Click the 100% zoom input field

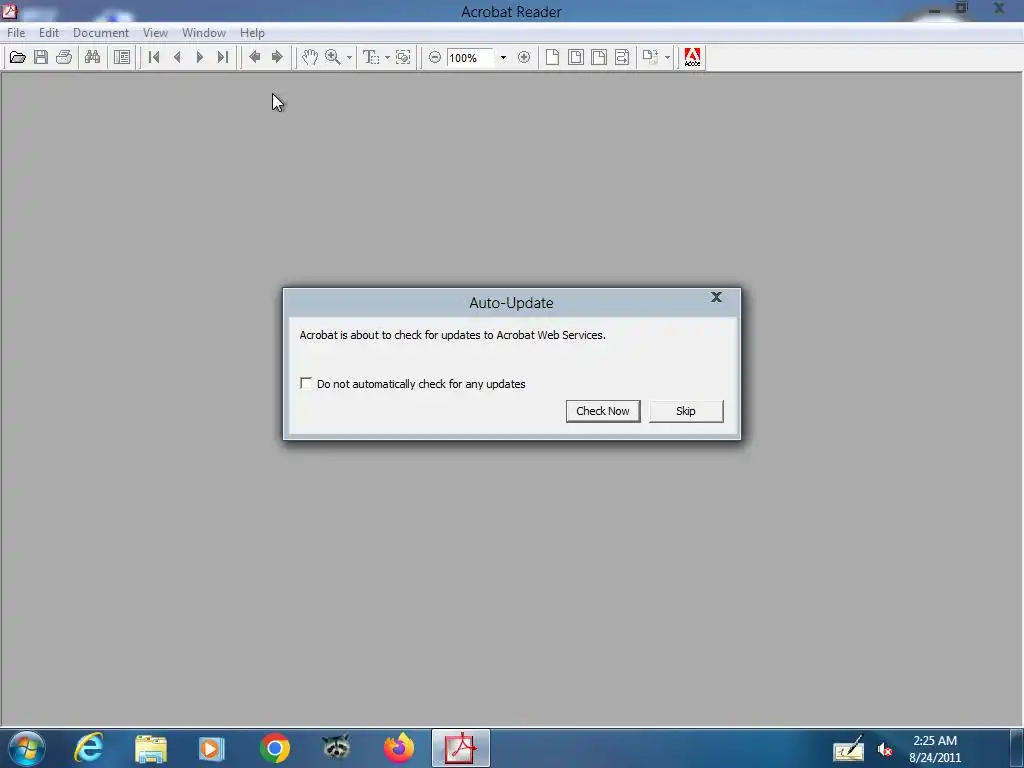[472, 57]
